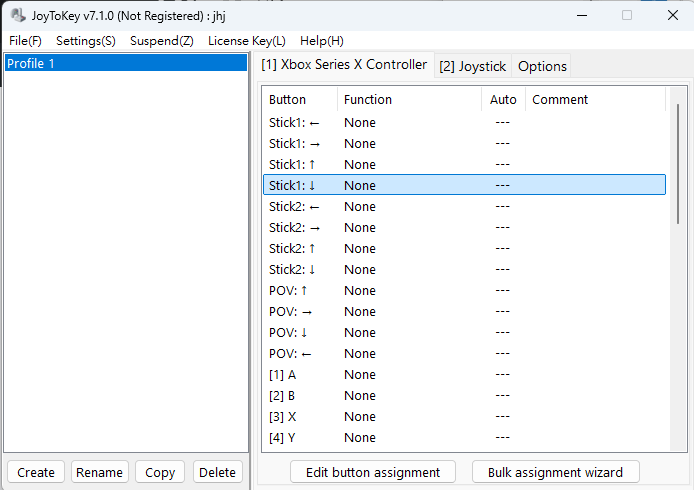Click the JoyToKey app icon in title bar
The width and height of the screenshot is (694, 490).
click(18, 16)
